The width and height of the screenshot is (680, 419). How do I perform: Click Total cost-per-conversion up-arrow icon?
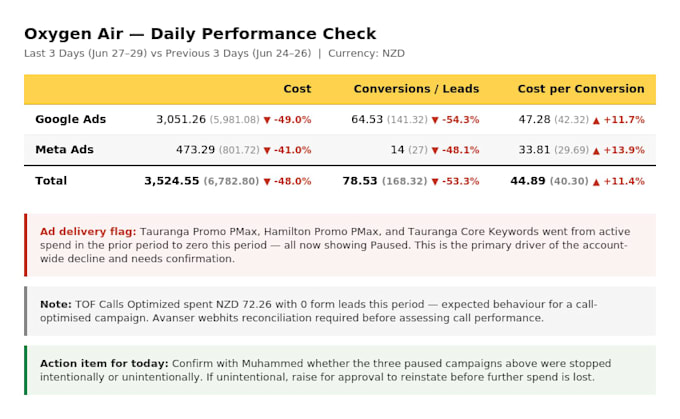[x=596, y=182]
